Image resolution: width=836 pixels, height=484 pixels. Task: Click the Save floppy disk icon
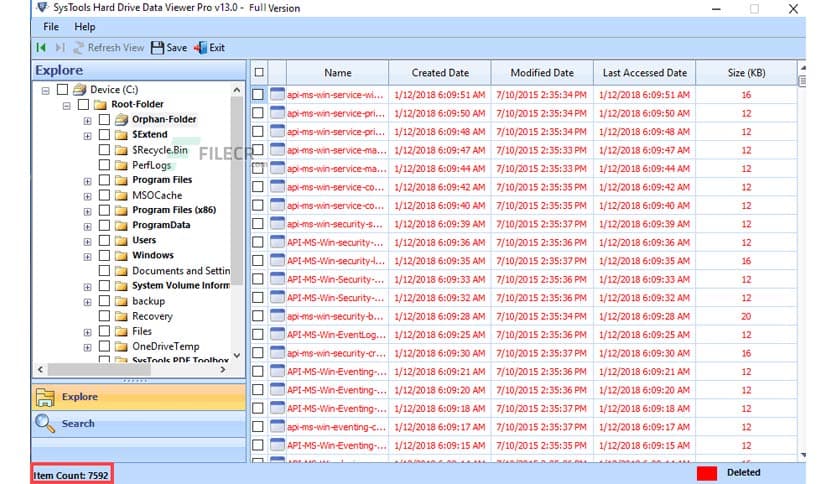coord(157,48)
